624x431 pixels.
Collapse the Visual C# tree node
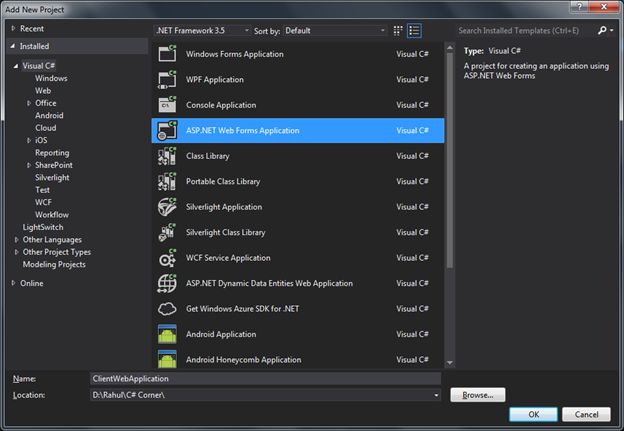pyautogui.click(x=16, y=66)
